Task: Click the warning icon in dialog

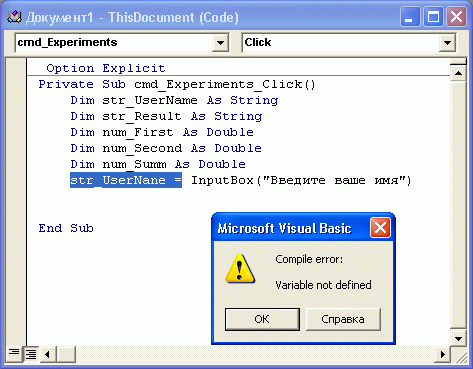Action: click(x=240, y=268)
